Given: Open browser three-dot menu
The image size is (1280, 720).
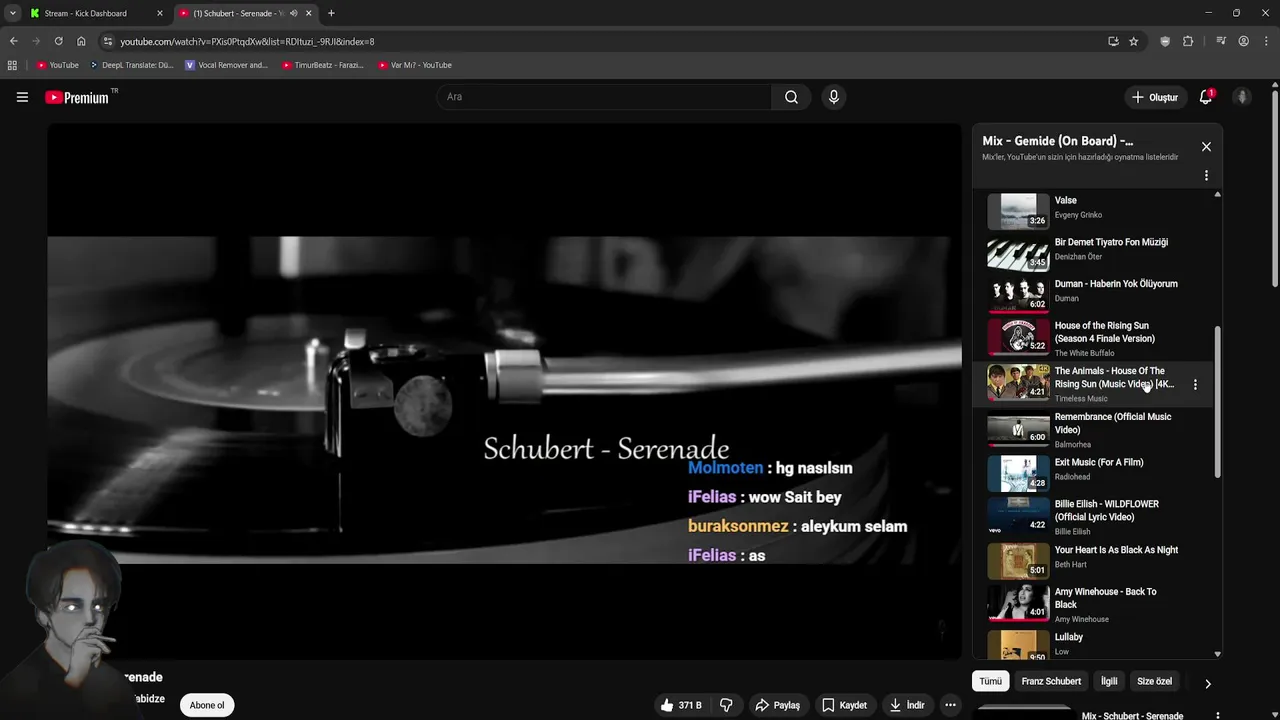Looking at the screenshot, I should click(1266, 41).
